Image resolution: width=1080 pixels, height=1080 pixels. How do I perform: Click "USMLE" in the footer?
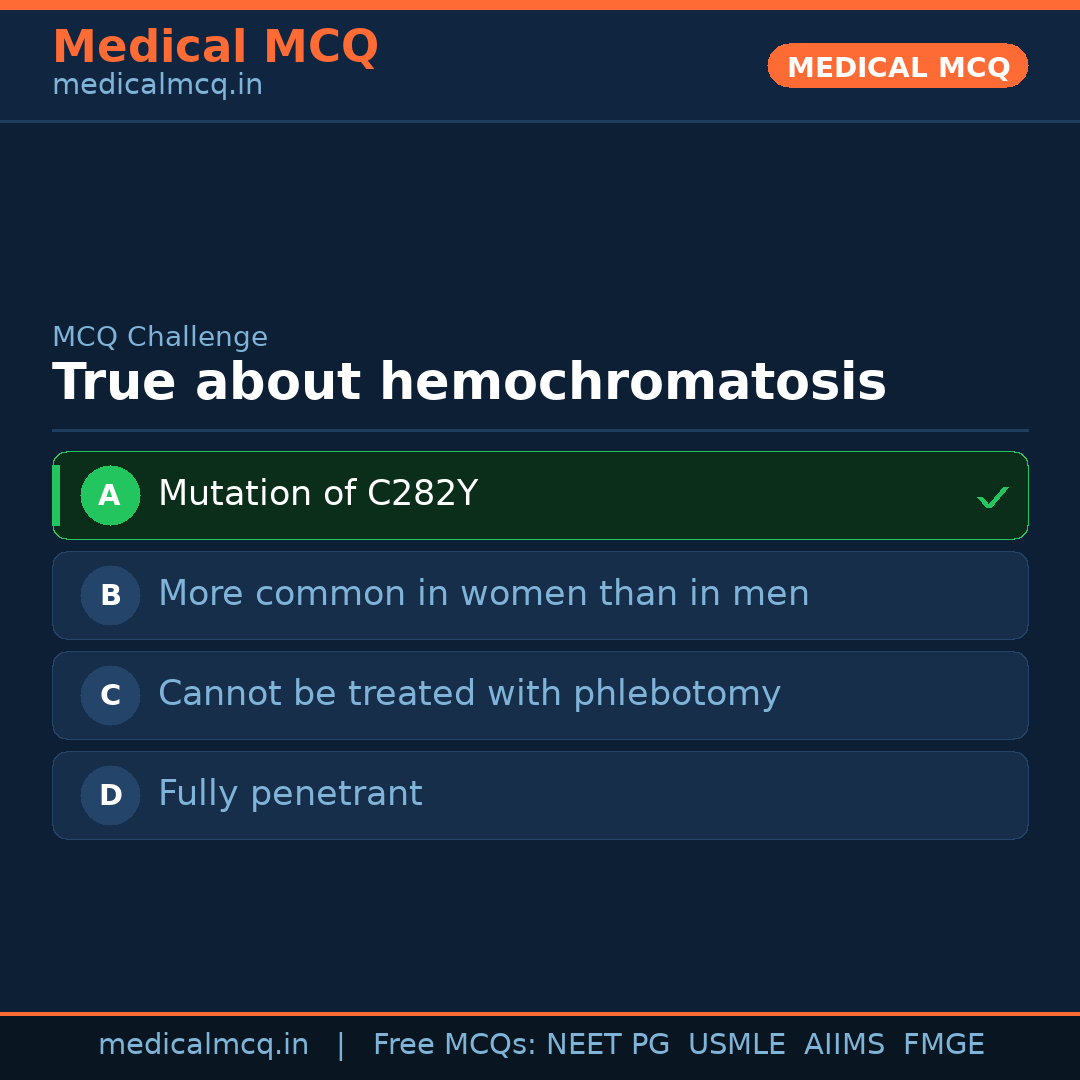pyautogui.click(x=736, y=1045)
